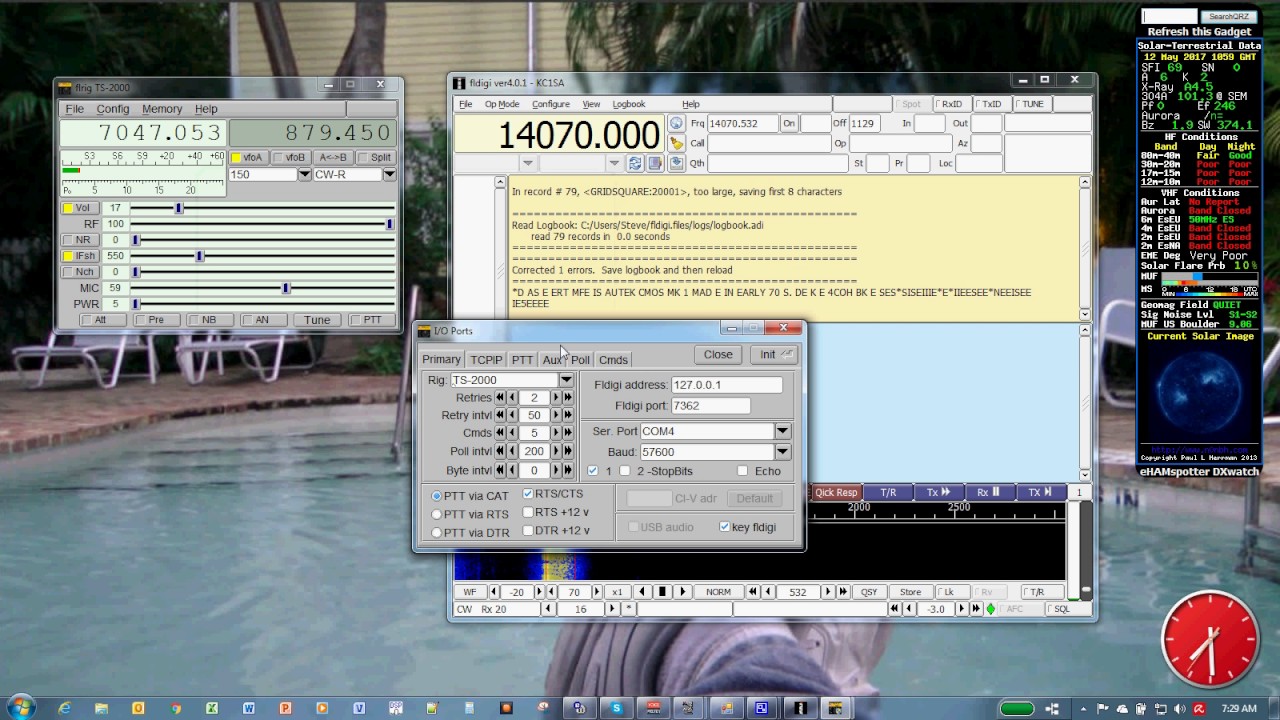Viewport: 1280px width, 720px height.
Task: Click the green diamond indicator next to AFC
Action: point(991,609)
